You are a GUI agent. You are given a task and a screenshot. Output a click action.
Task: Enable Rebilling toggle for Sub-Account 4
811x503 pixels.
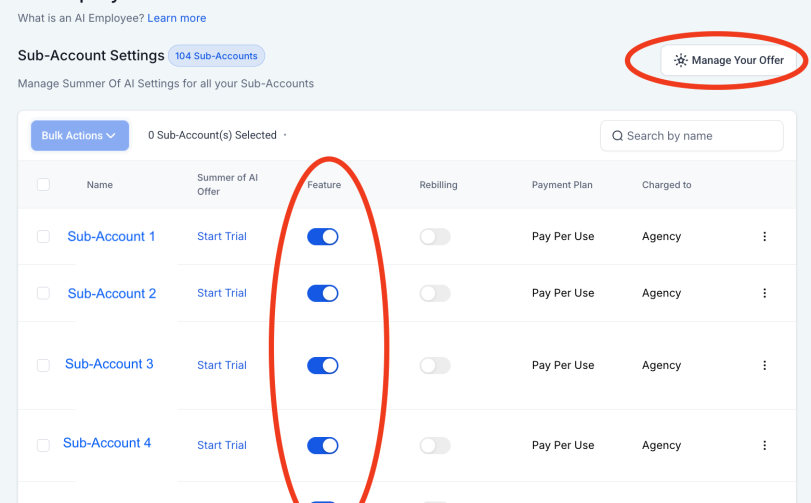[435, 445]
